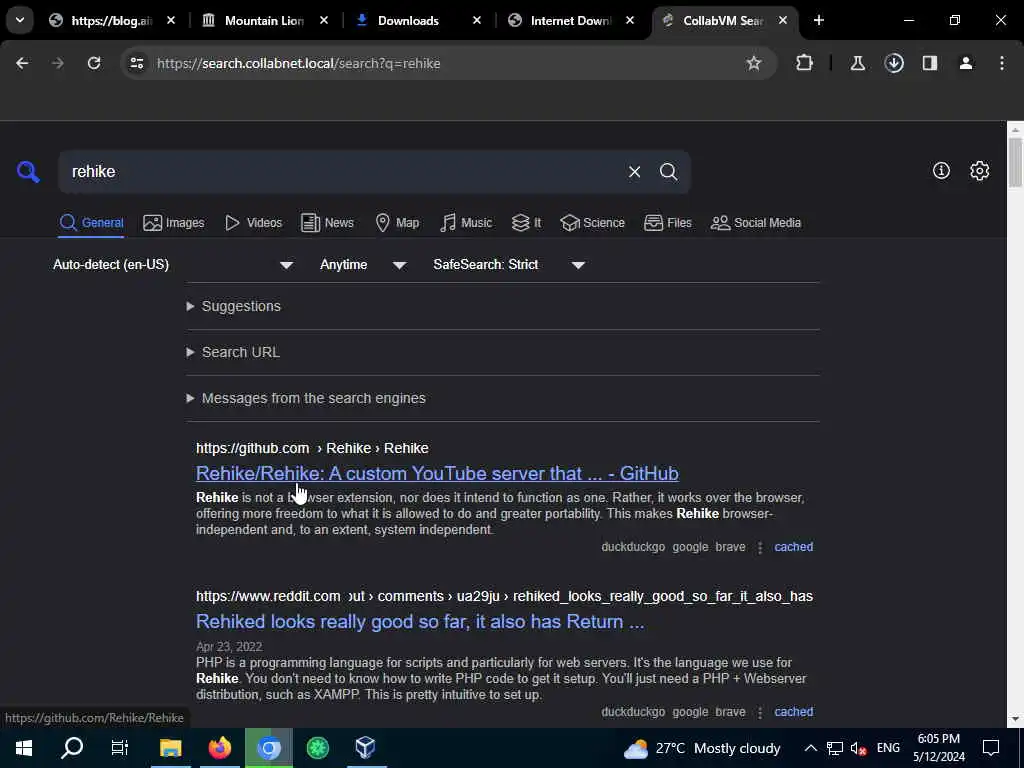This screenshot has height=768, width=1024.
Task: Switch to the Internet Download tab
Action: (570, 20)
